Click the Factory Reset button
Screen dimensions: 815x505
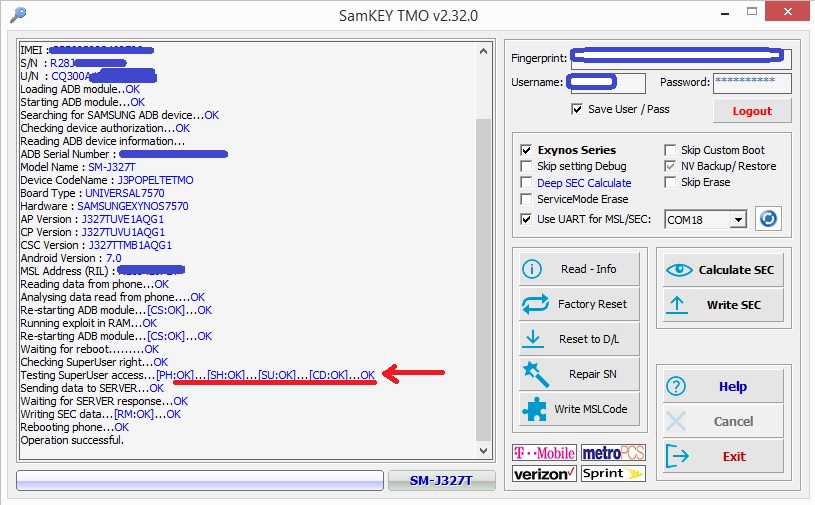[579, 304]
